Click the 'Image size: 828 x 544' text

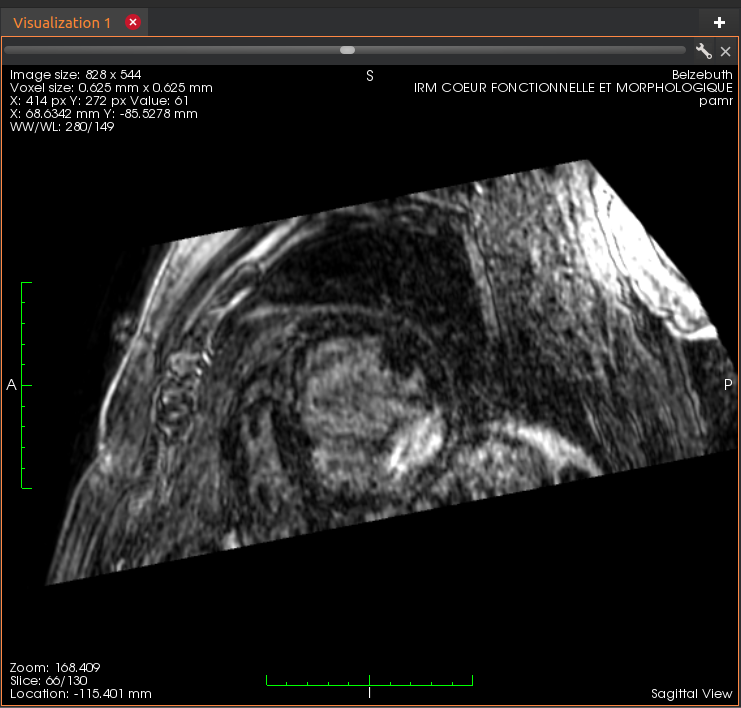coord(75,75)
